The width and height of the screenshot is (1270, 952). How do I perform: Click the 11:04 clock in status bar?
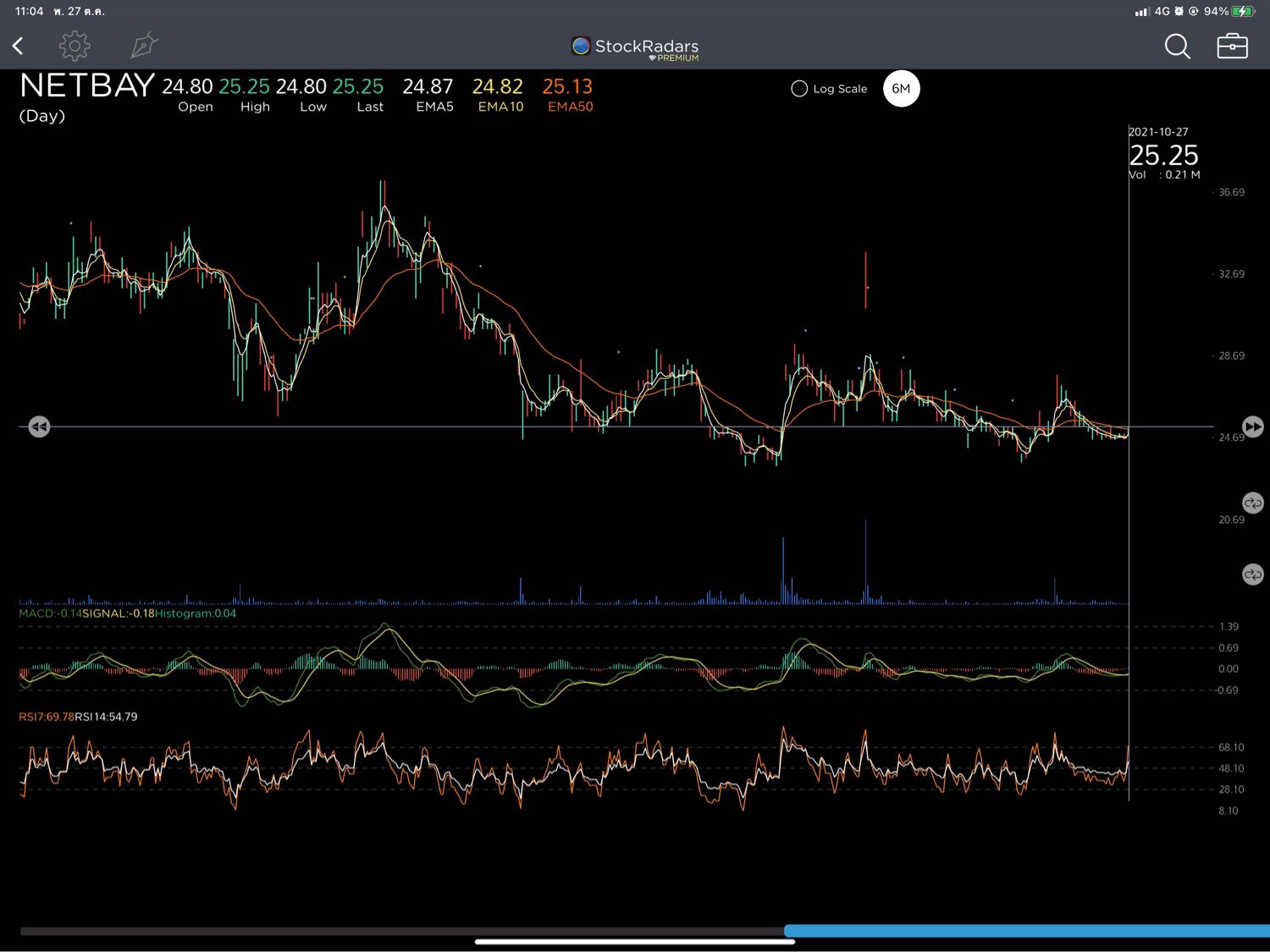click(x=29, y=11)
